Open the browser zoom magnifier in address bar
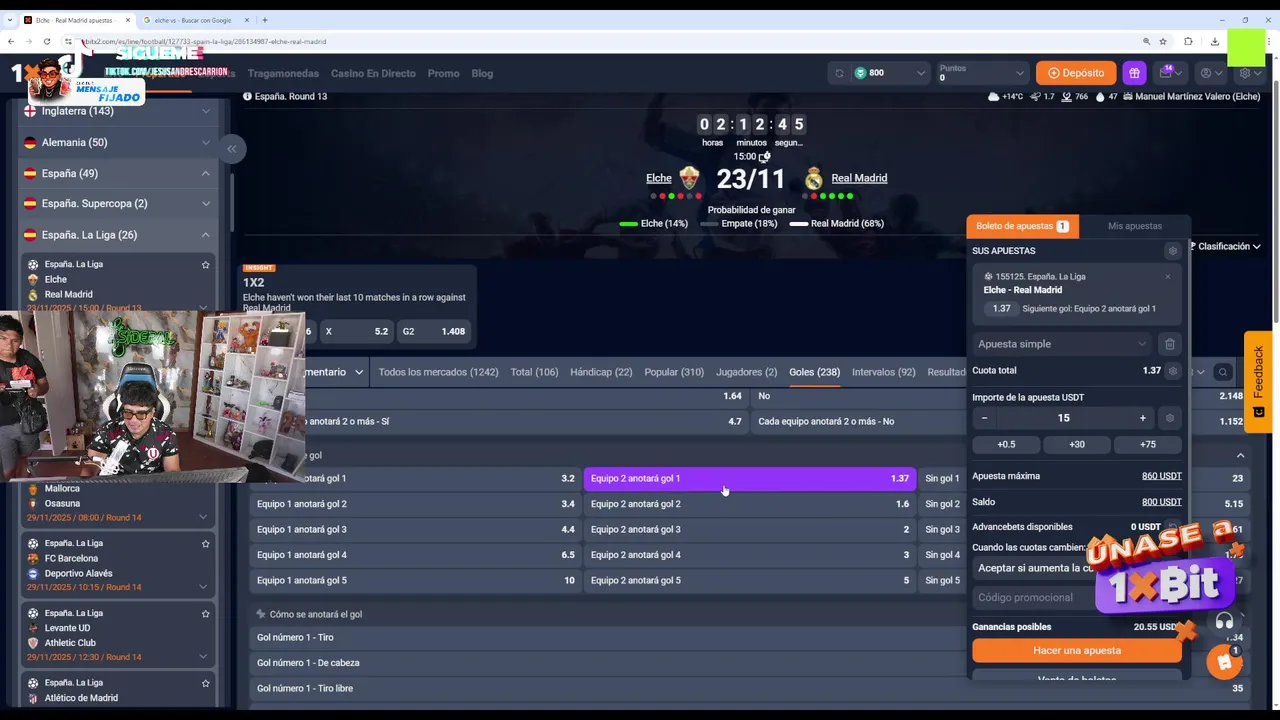The height and width of the screenshot is (720, 1280). pos(1146,41)
